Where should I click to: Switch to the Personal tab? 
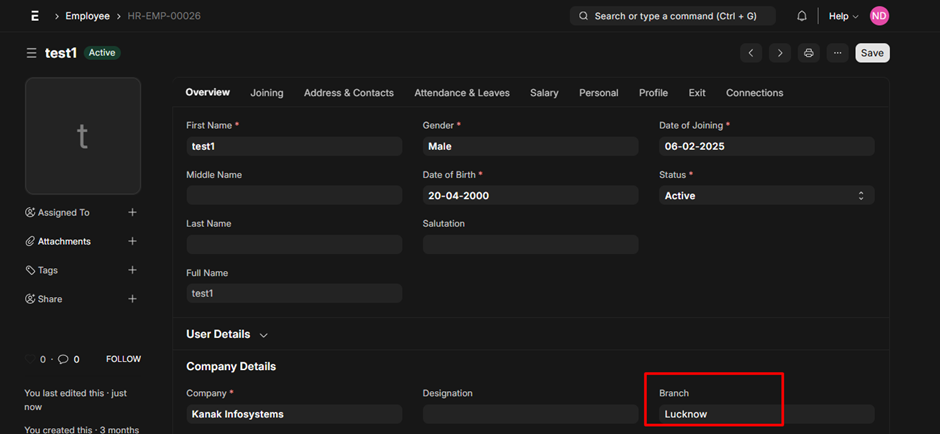tap(599, 93)
